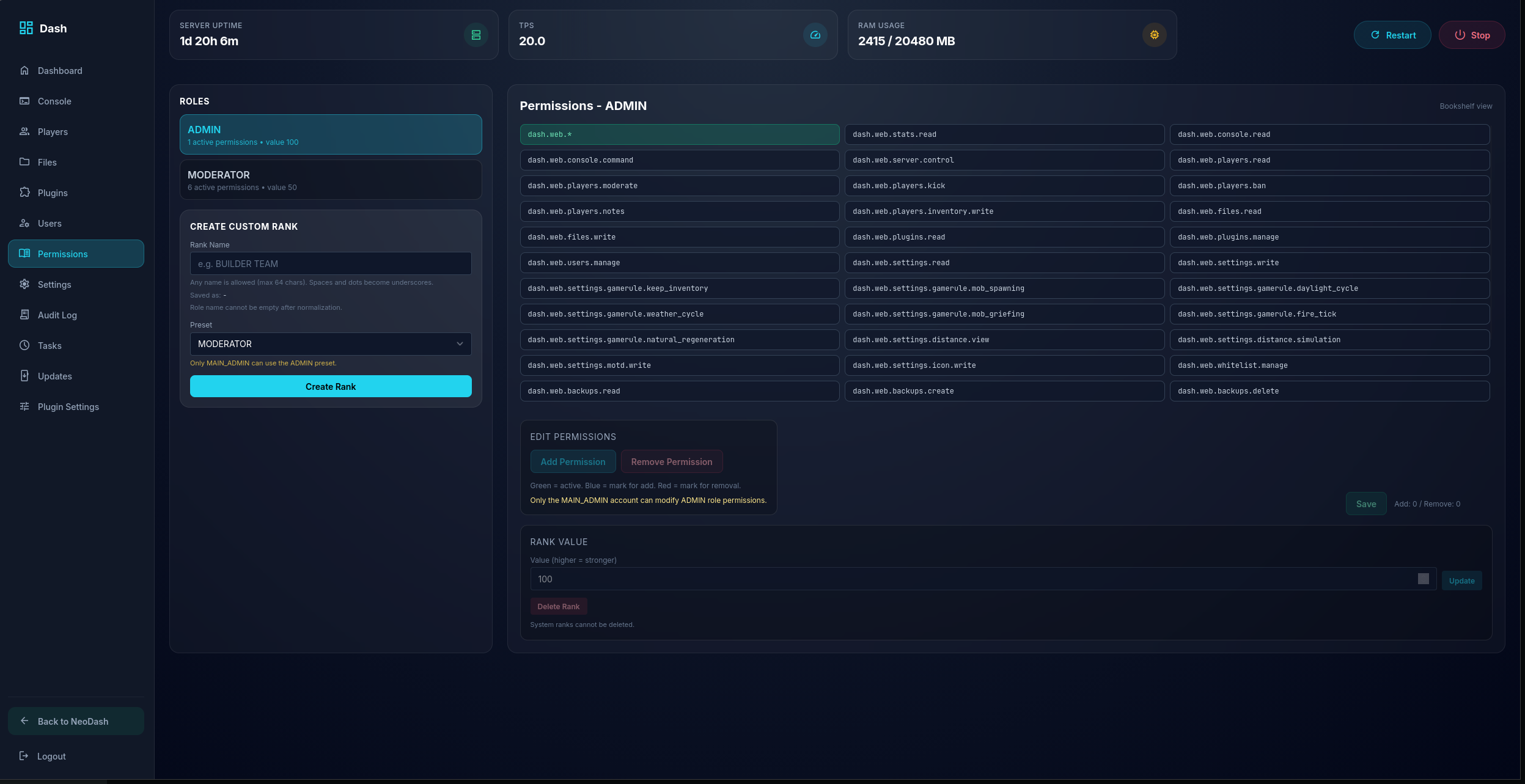Image resolution: width=1525 pixels, height=784 pixels.
Task: Click the Updates download icon
Action: click(x=24, y=376)
